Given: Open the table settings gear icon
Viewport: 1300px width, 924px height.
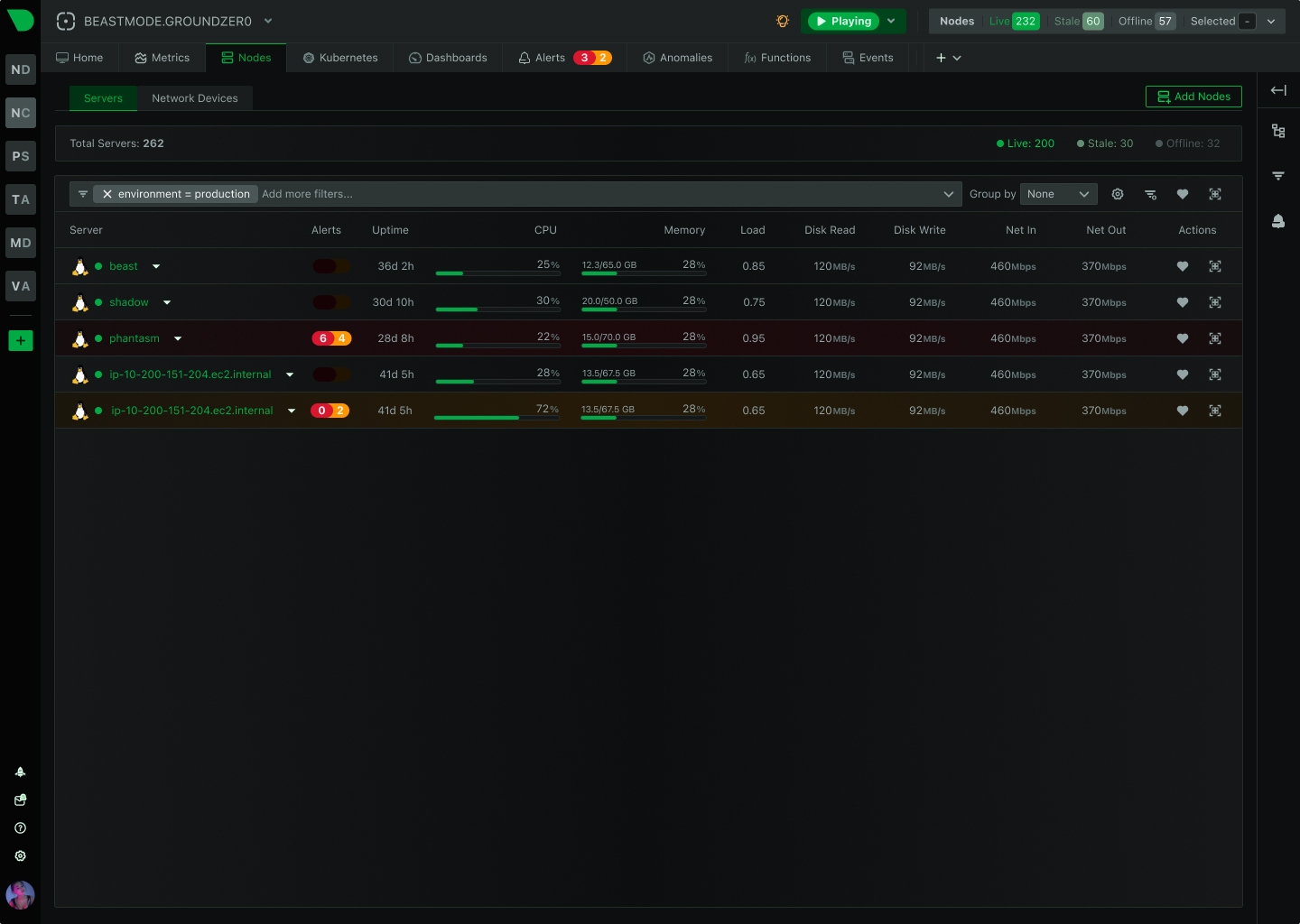Looking at the screenshot, I should tap(1118, 194).
